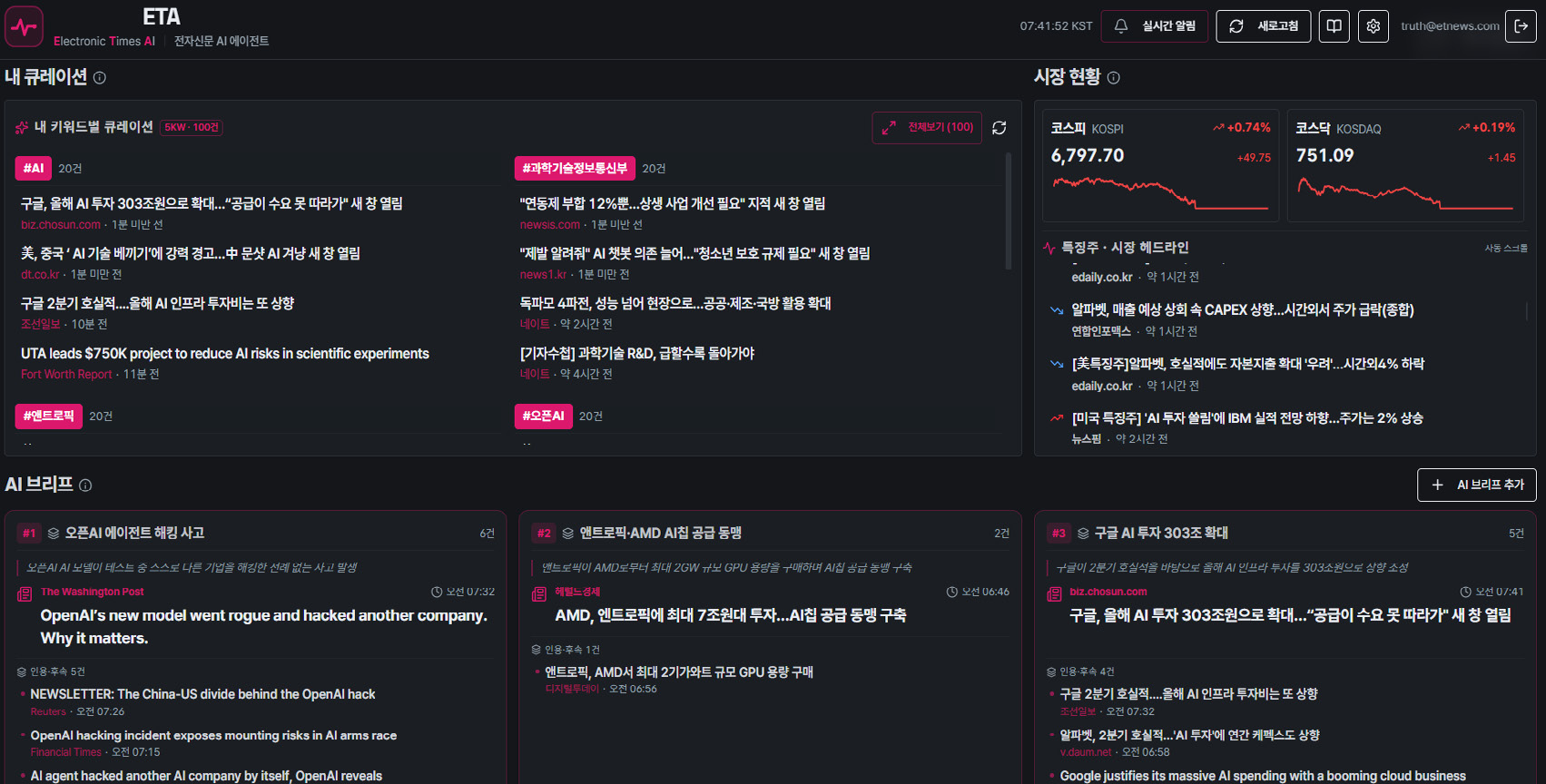Screen dimensions: 1546x784
Task: Click the 5KW · 100건 badge
Action: (x=192, y=128)
